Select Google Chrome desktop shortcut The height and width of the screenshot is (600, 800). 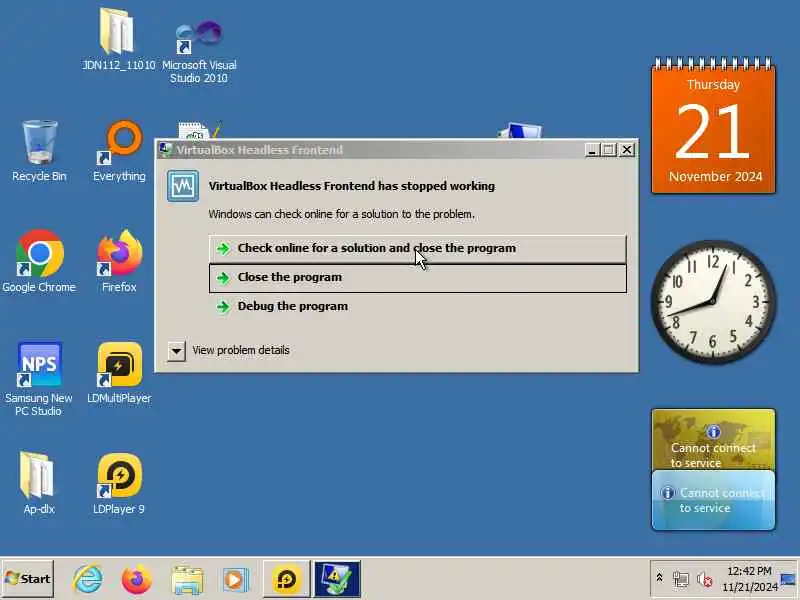[x=39, y=253]
